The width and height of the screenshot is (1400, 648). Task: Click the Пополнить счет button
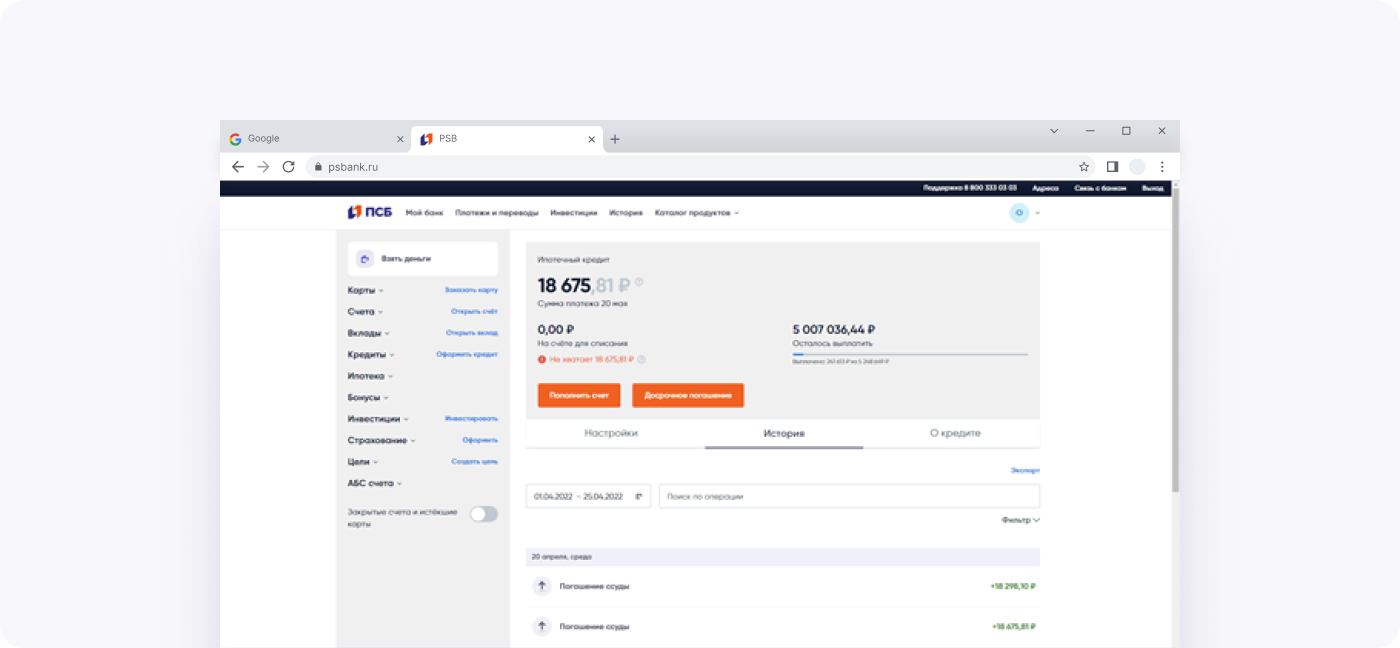coord(579,396)
